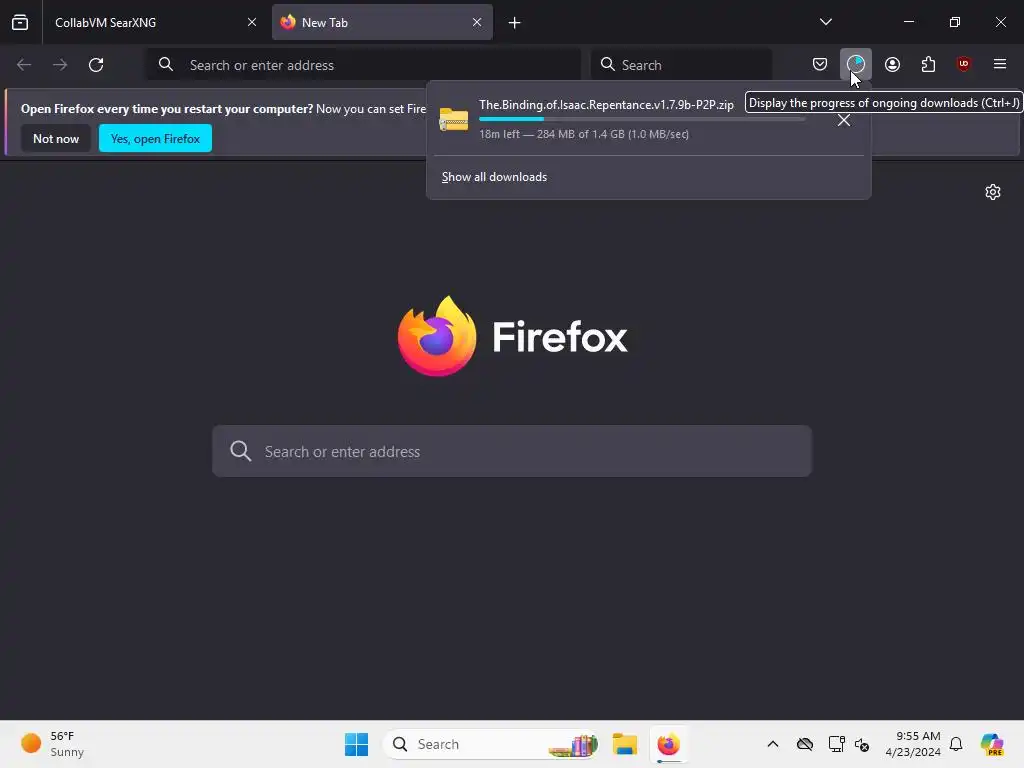Click the magnifier icon in center search box

coord(240,451)
